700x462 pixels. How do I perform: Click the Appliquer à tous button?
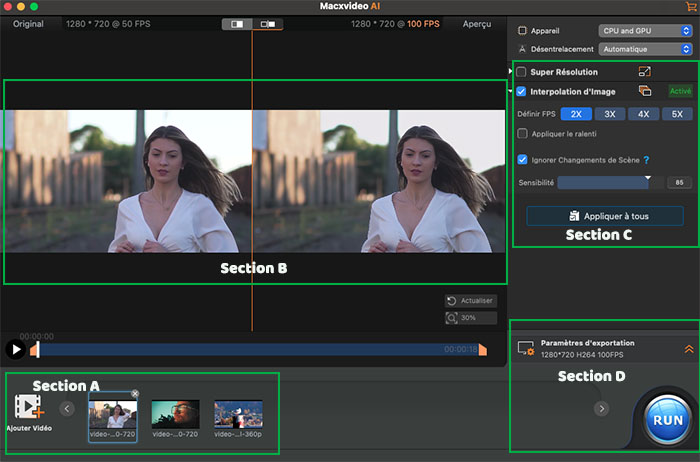605,216
